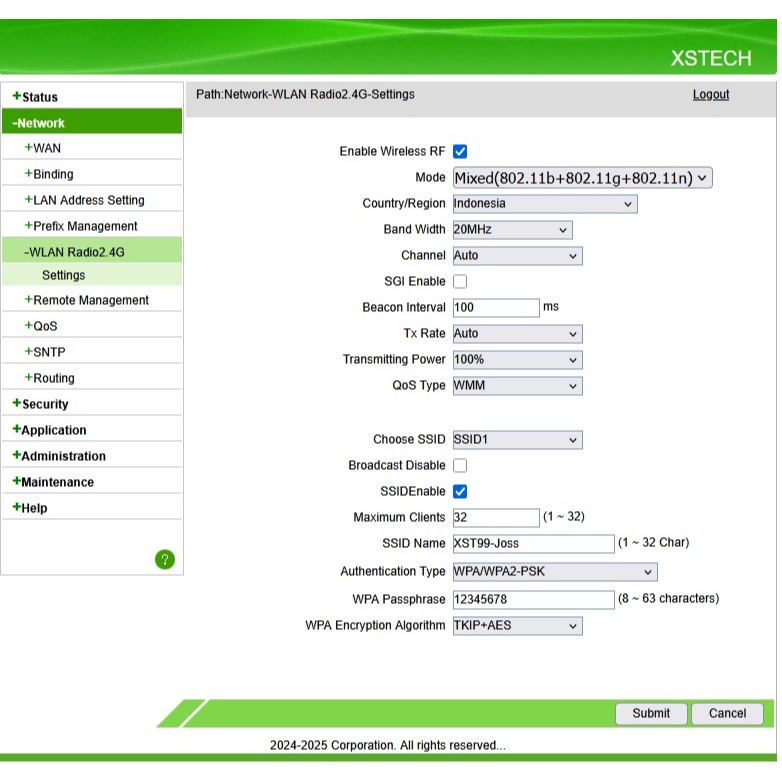782x782 pixels.
Task: Open the Remote Management submenu
Action: click(90, 300)
